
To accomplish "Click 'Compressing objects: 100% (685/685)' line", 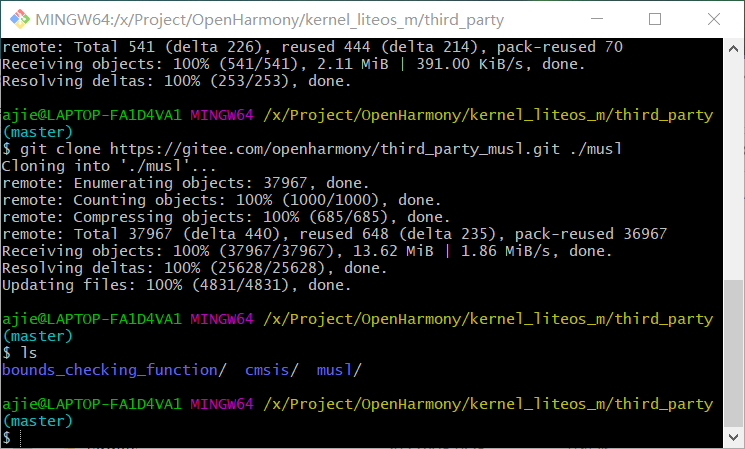I will (226, 217).
